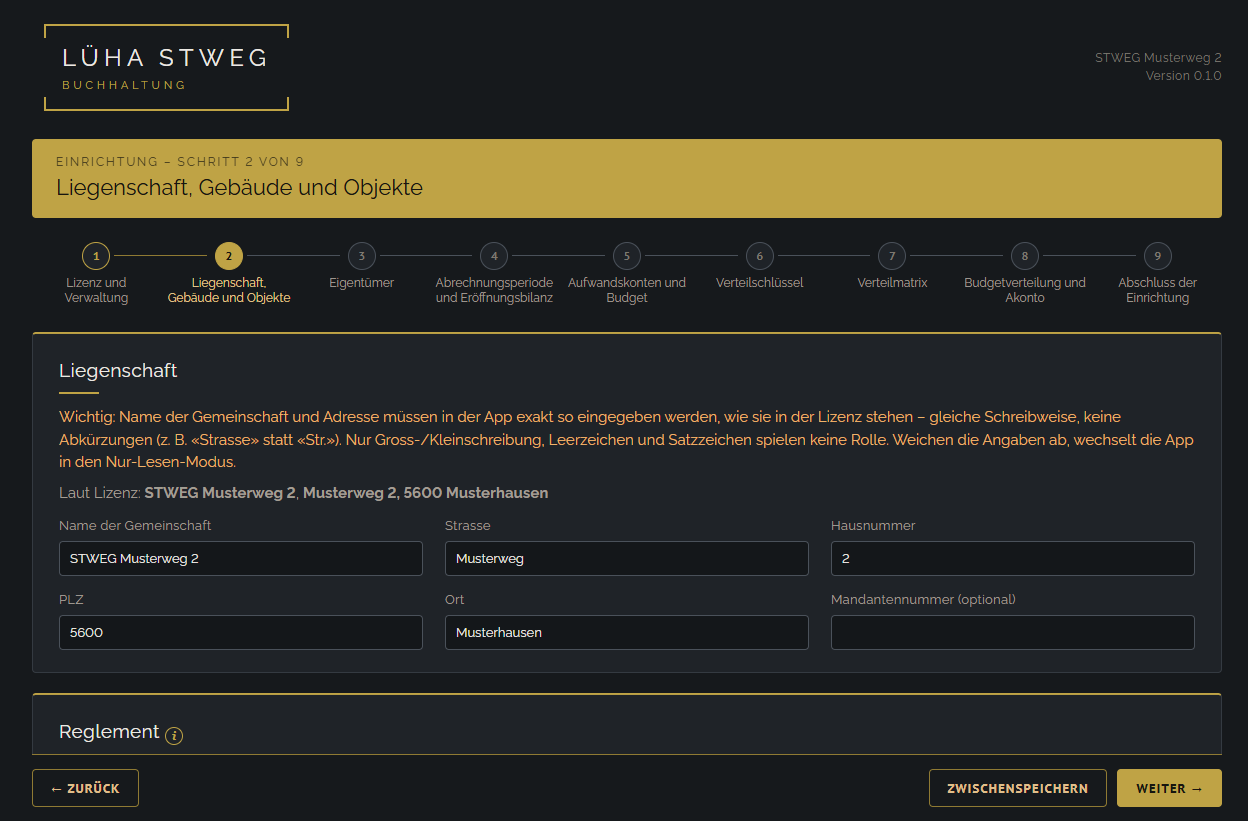This screenshot has width=1248, height=821.
Task: Click the PLZ input field
Action: coord(241,633)
